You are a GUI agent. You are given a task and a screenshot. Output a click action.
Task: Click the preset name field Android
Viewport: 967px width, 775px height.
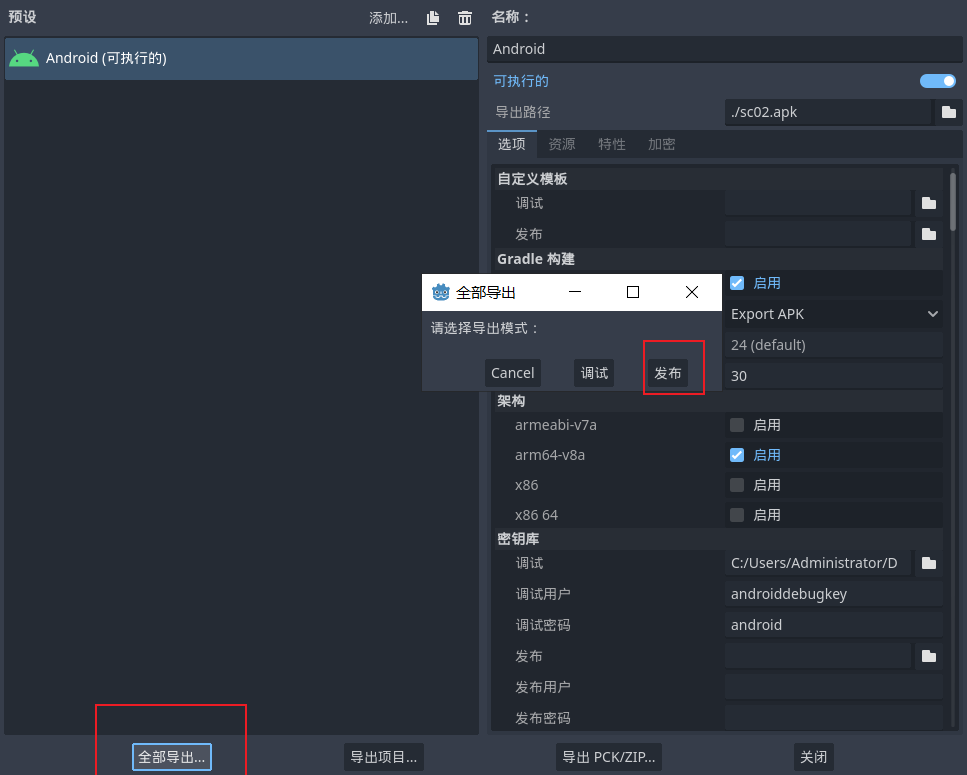(x=725, y=49)
